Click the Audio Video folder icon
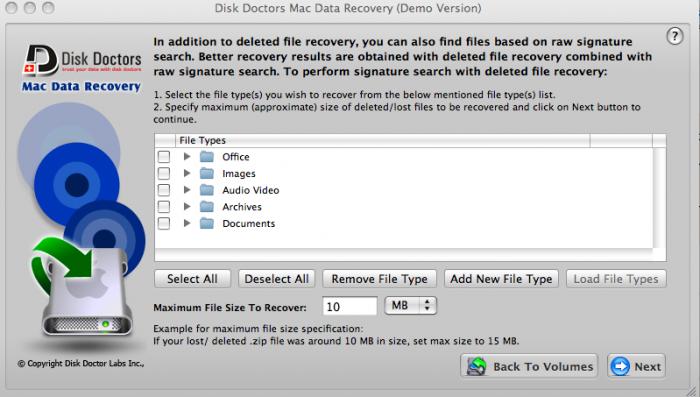 coord(207,190)
